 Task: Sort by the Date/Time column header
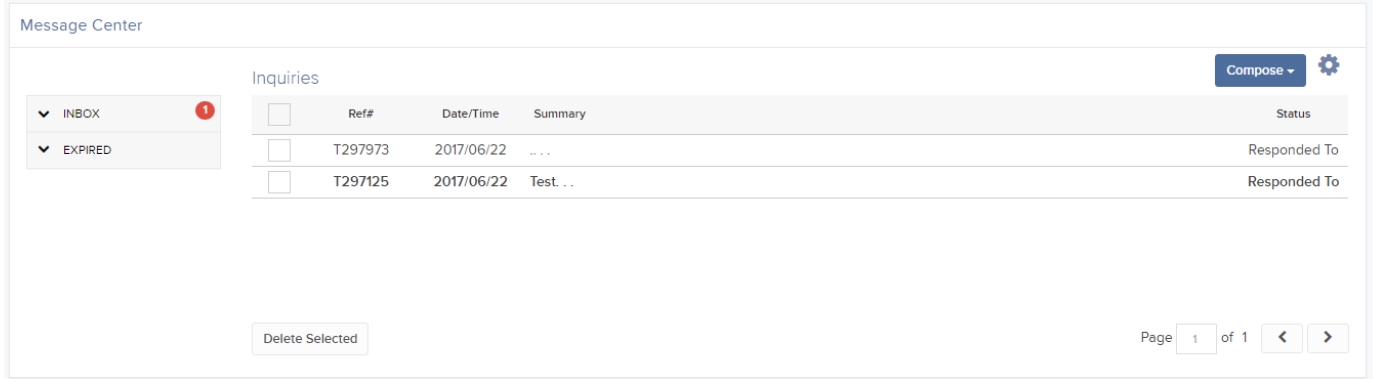pyautogui.click(x=470, y=114)
